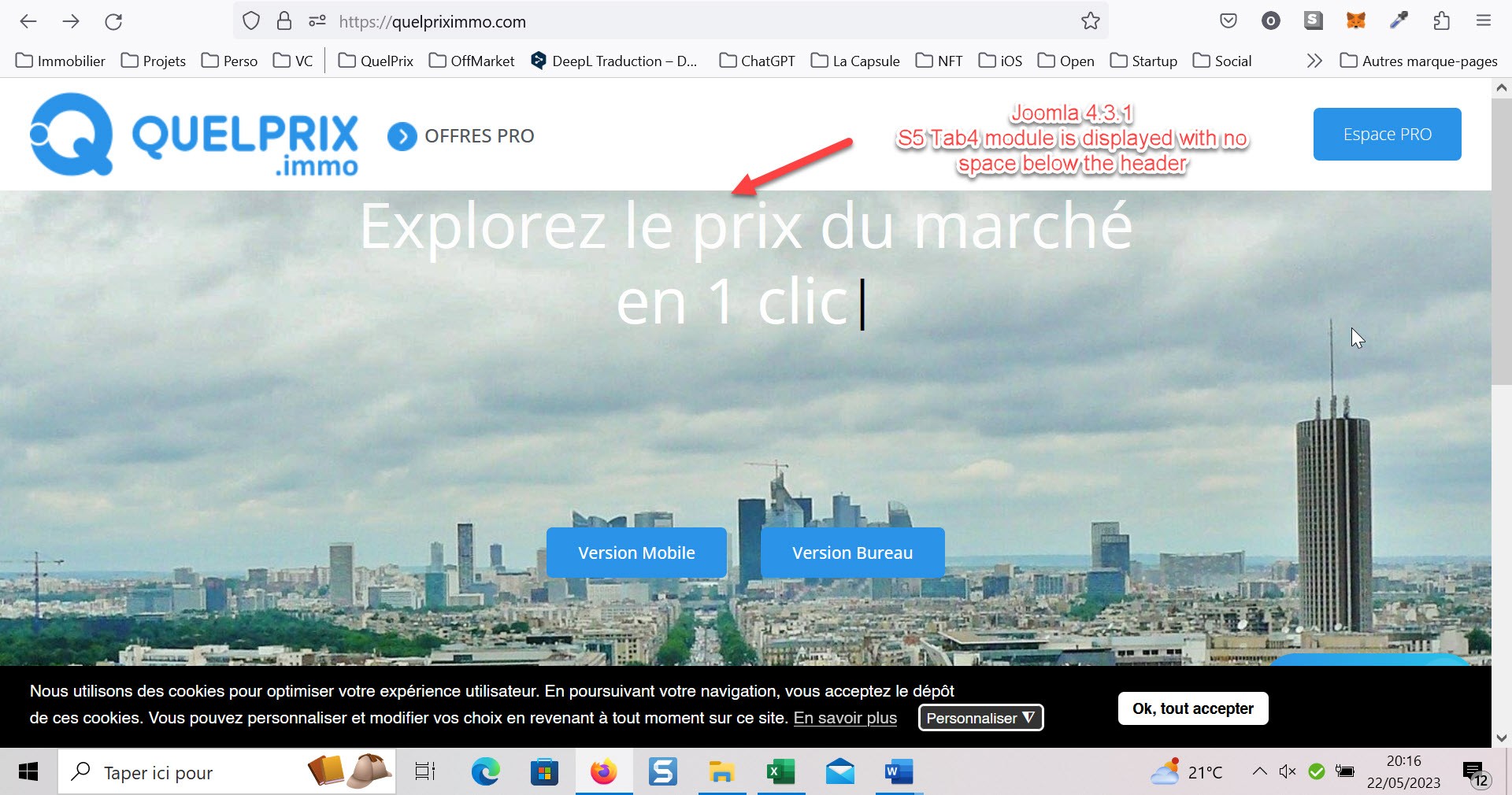Viewport: 1512px width, 795px height.
Task: Open the grey S extension icon
Action: 1314,21
